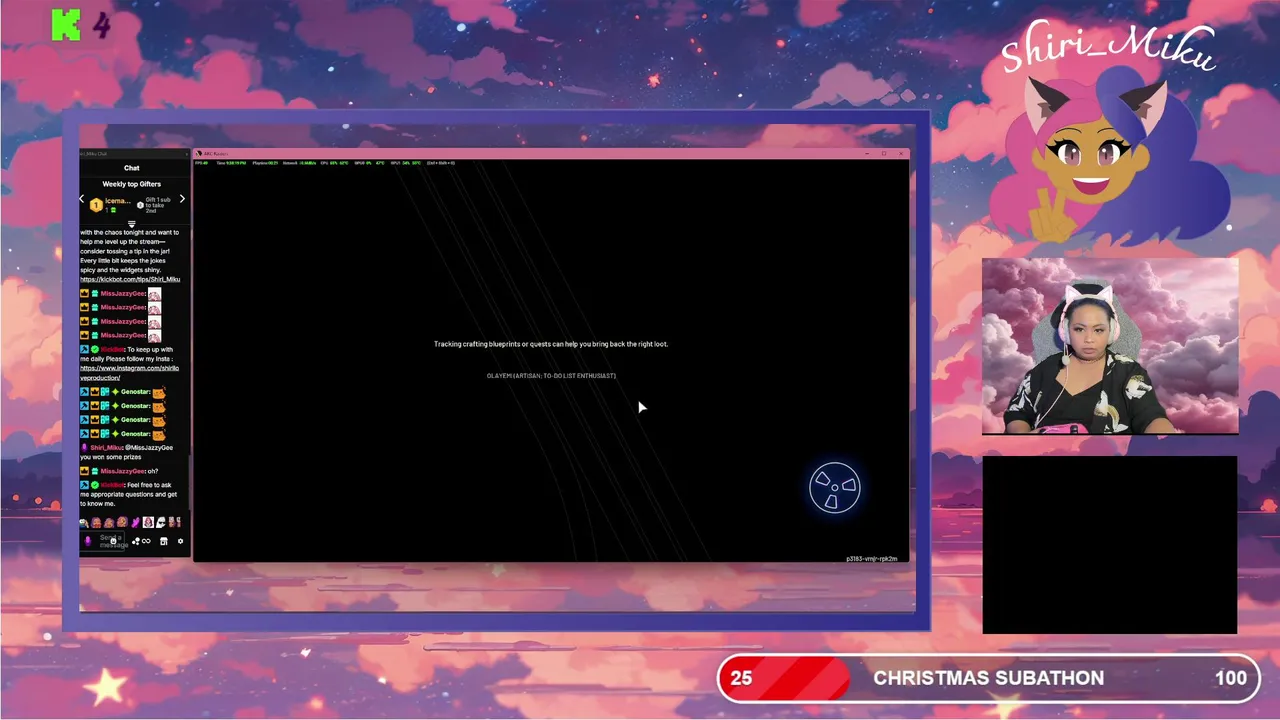Click 'Gift 1 sub to take 2nd' text
The image size is (1280, 720).
click(x=158, y=205)
